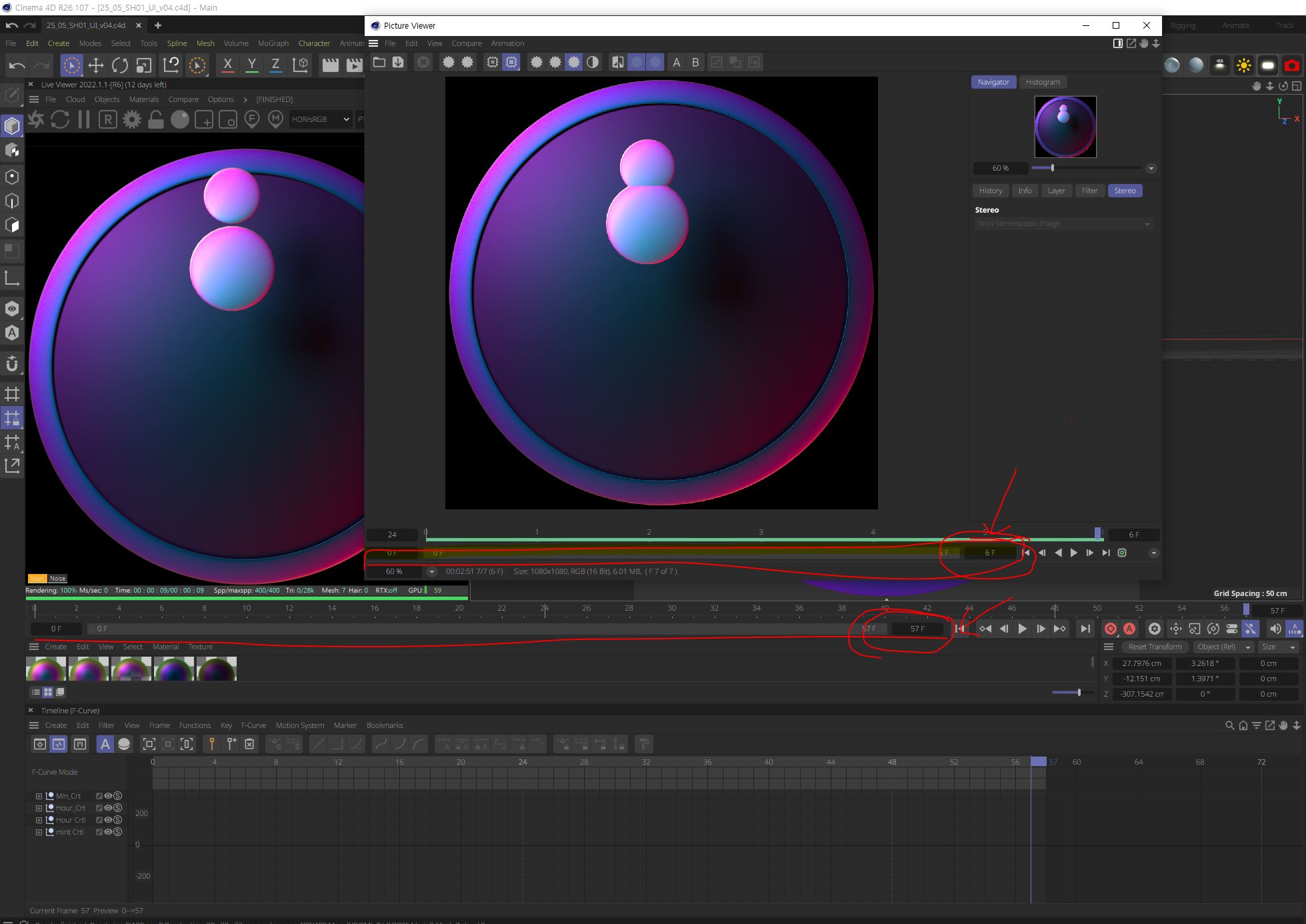
Task: Click the Render View clapperboard icon
Action: click(x=331, y=65)
